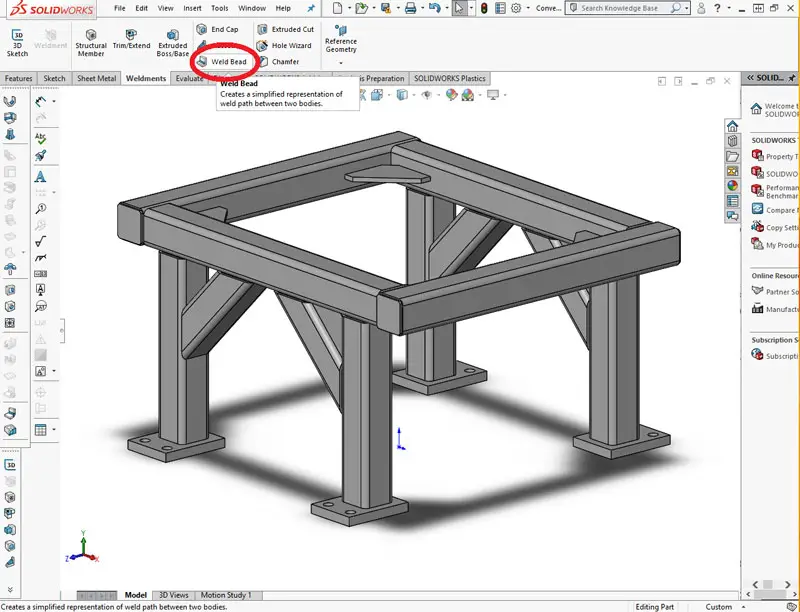Open the Insert menu
Image resolution: width=800 pixels, height=612 pixels.
tap(193, 7)
